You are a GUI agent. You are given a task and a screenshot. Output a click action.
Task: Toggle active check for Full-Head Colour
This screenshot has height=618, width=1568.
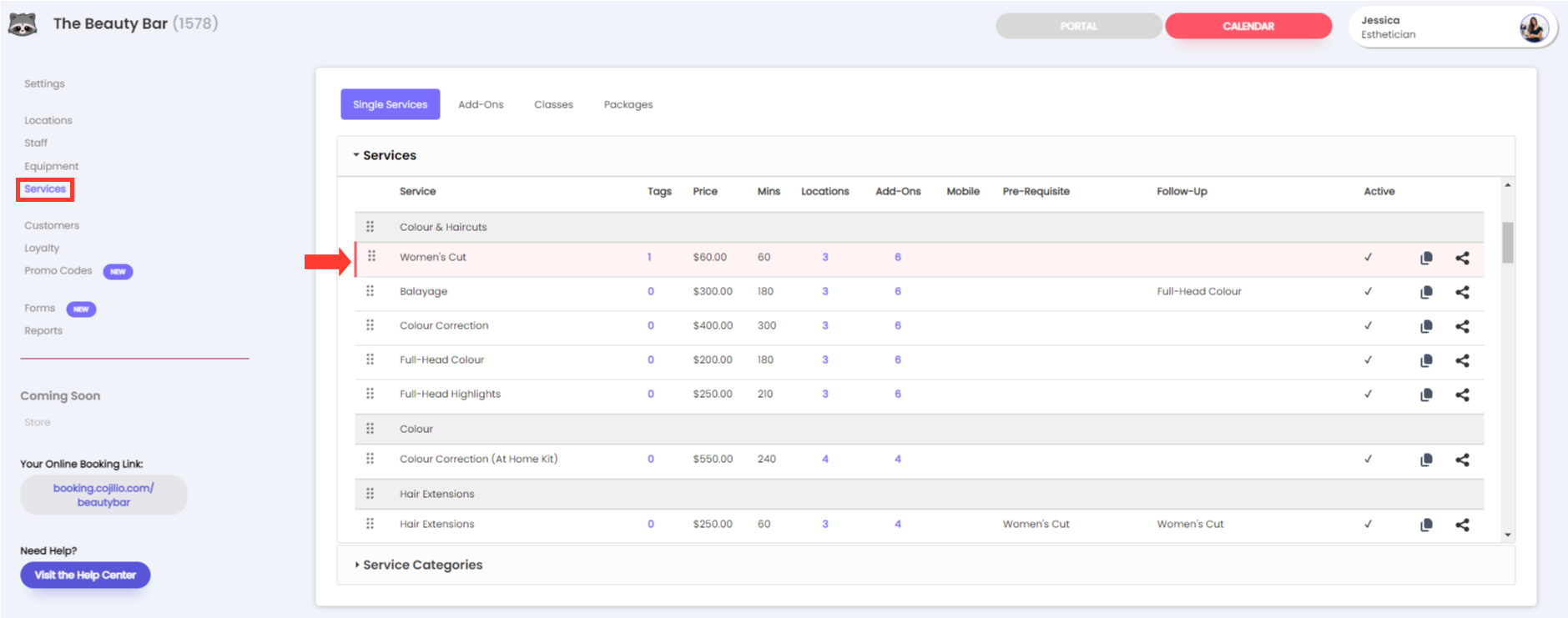1368,359
